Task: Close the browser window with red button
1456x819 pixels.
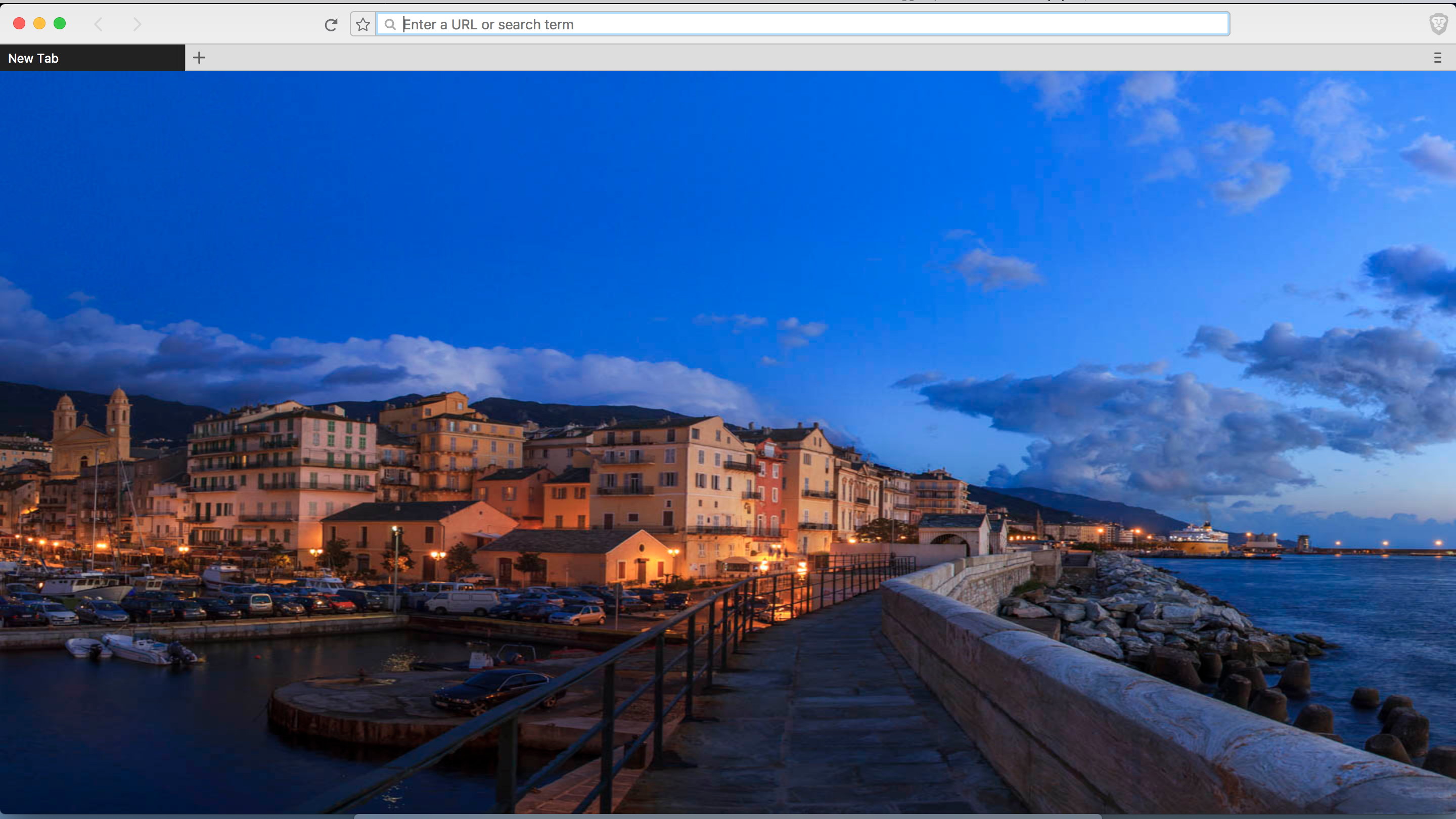Action: point(19,23)
